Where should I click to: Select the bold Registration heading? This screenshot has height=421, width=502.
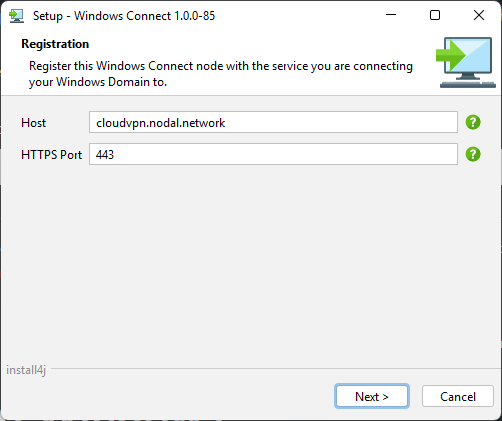pyautogui.click(x=55, y=44)
